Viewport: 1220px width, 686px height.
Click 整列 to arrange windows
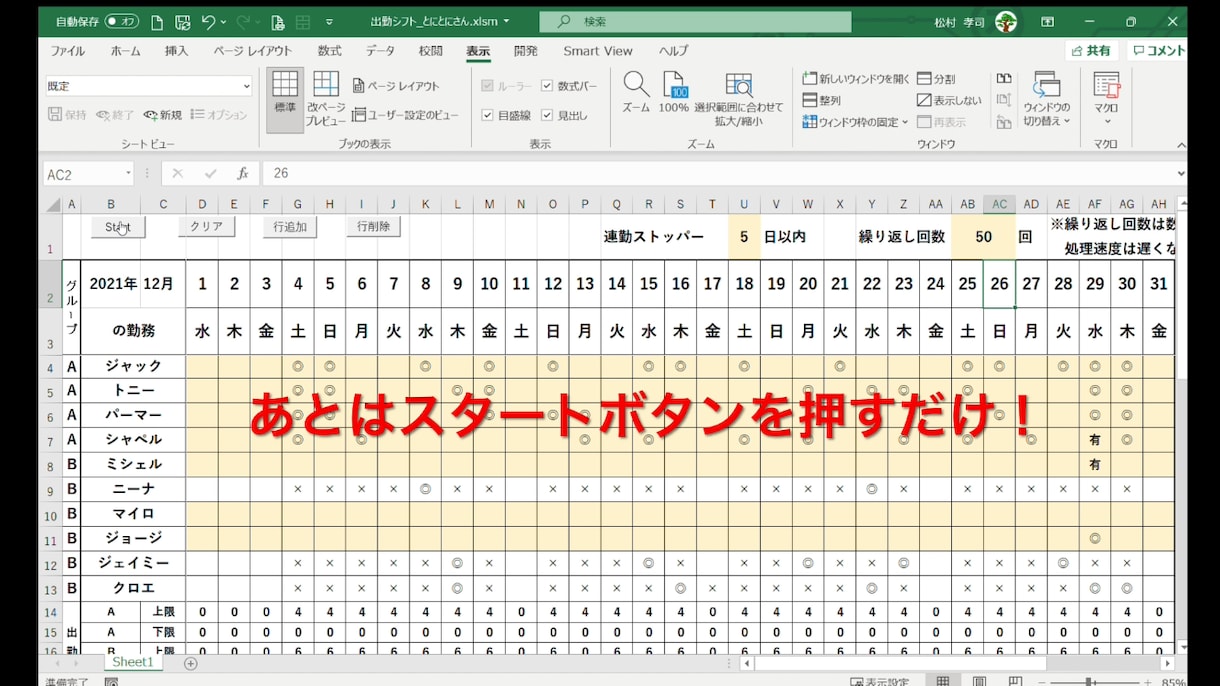click(x=823, y=100)
